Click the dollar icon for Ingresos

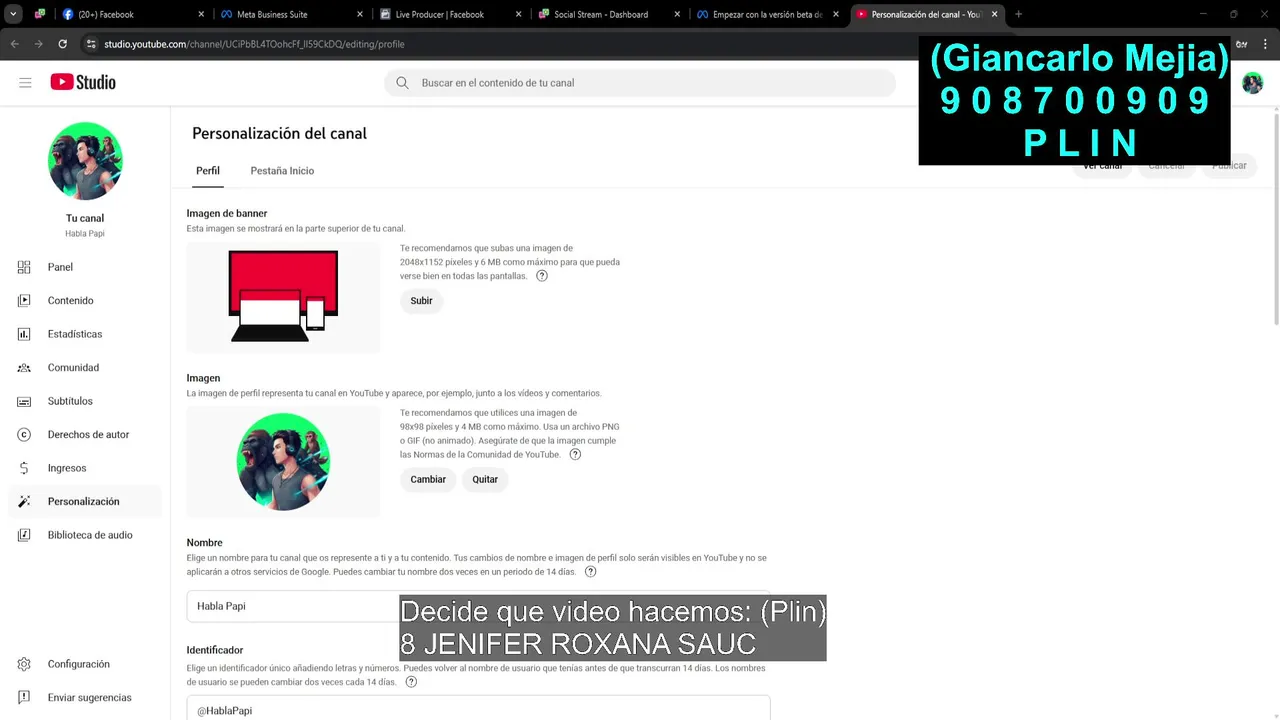24,468
